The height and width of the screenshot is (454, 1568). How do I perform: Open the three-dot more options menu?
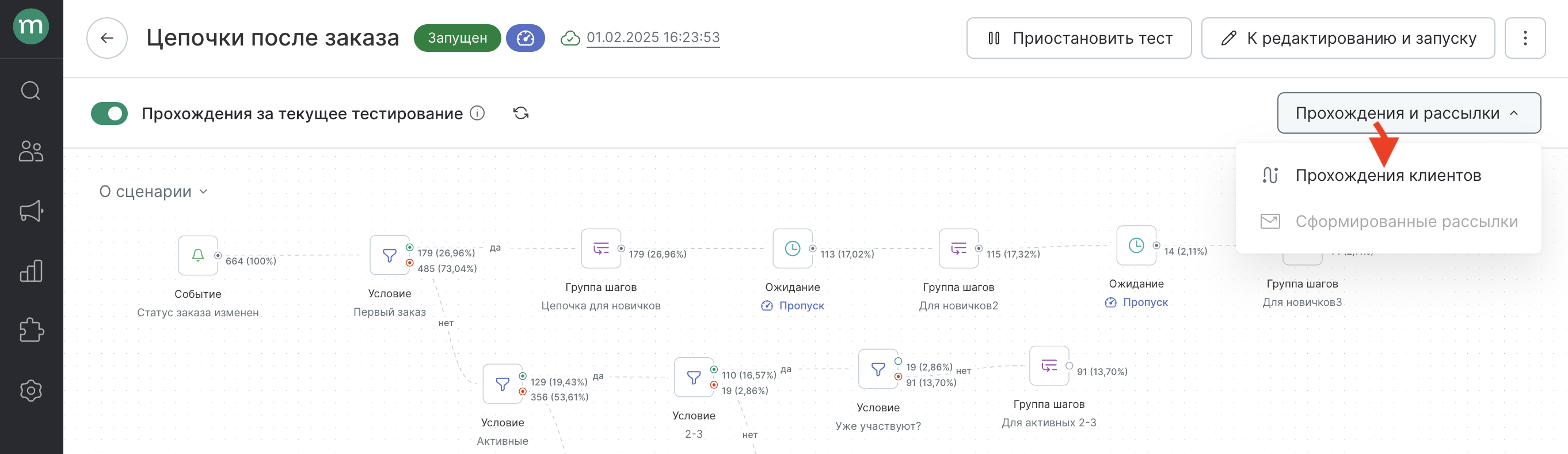1525,38
